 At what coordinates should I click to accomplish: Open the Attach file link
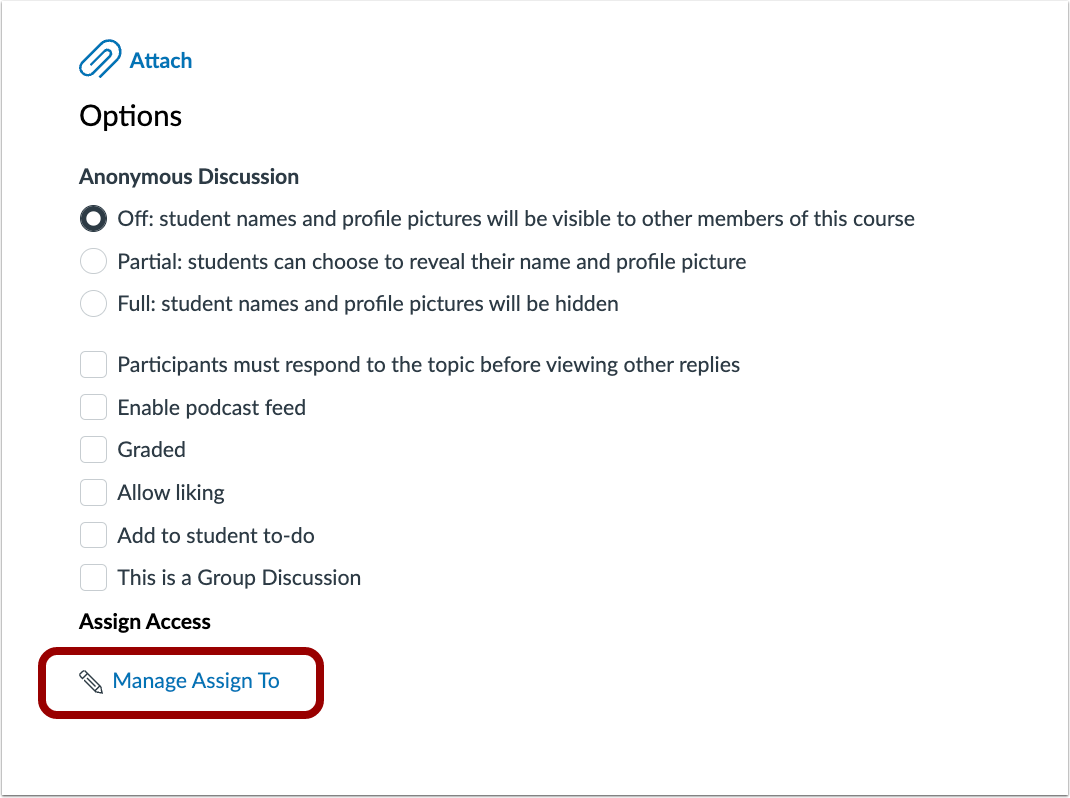pos(157,60)
